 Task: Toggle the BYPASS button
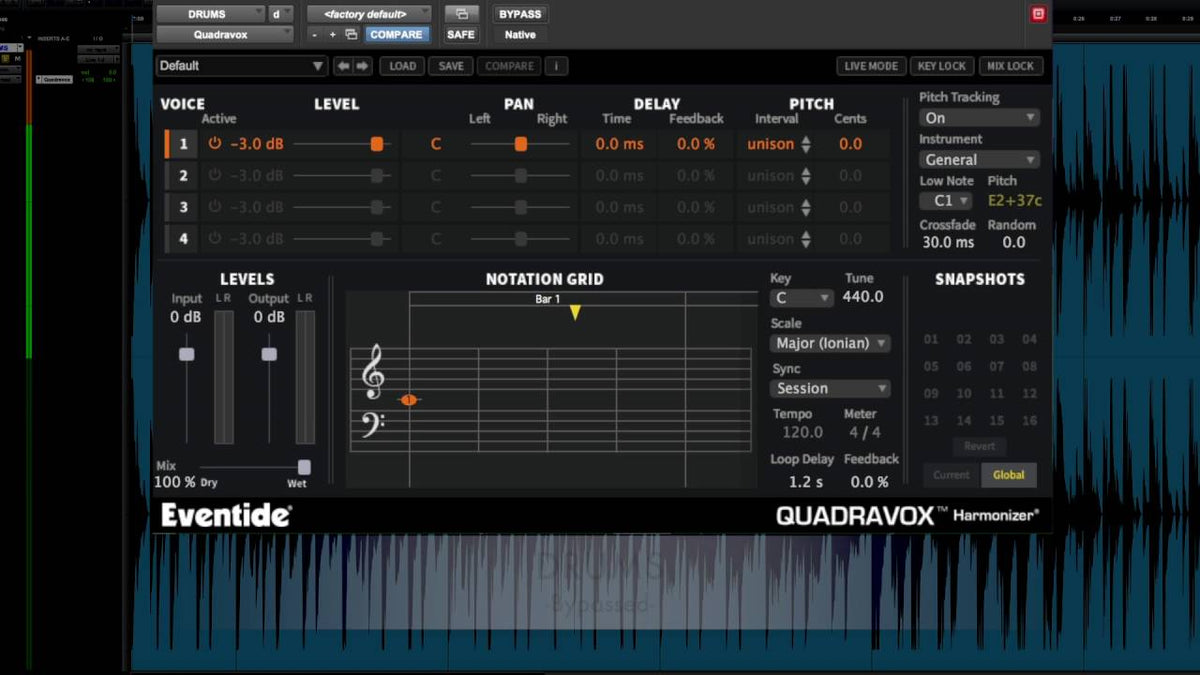pos(520,14)
